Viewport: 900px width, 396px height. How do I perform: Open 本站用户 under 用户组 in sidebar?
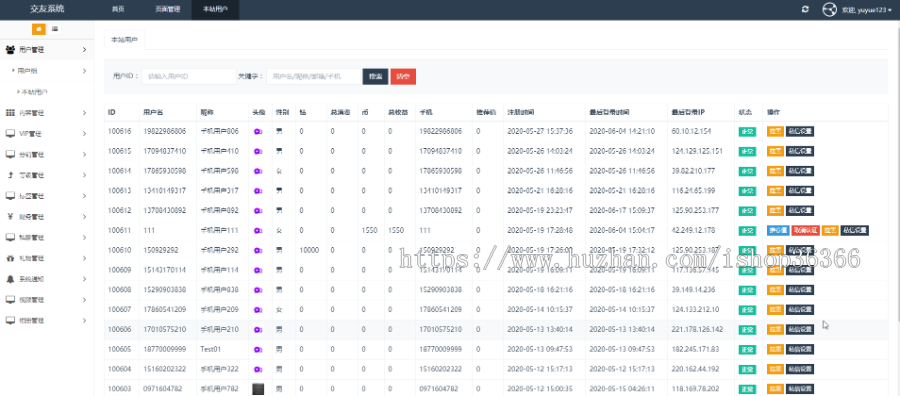[x=34, y=92]
